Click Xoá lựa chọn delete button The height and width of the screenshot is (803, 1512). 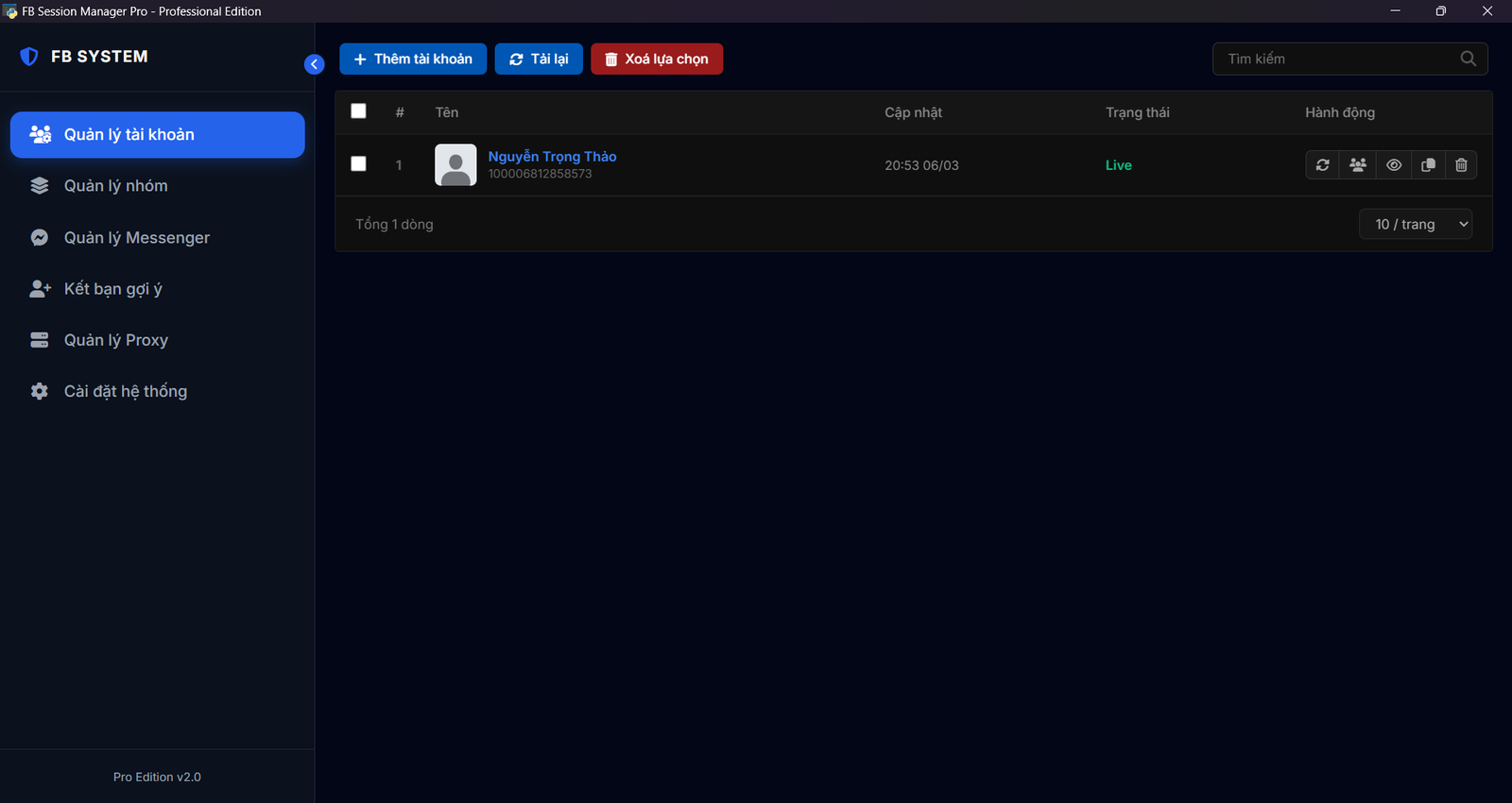[x=657, y=59]
